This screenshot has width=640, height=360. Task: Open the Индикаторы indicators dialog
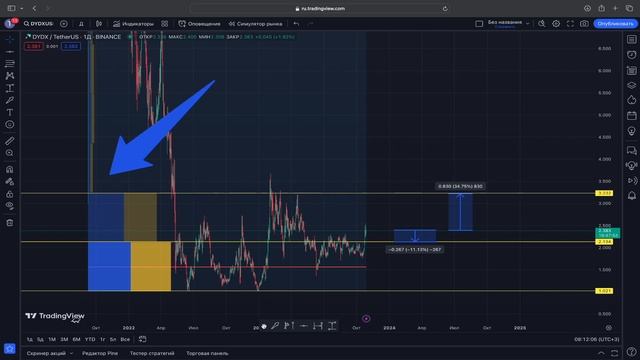pos(133,24)
